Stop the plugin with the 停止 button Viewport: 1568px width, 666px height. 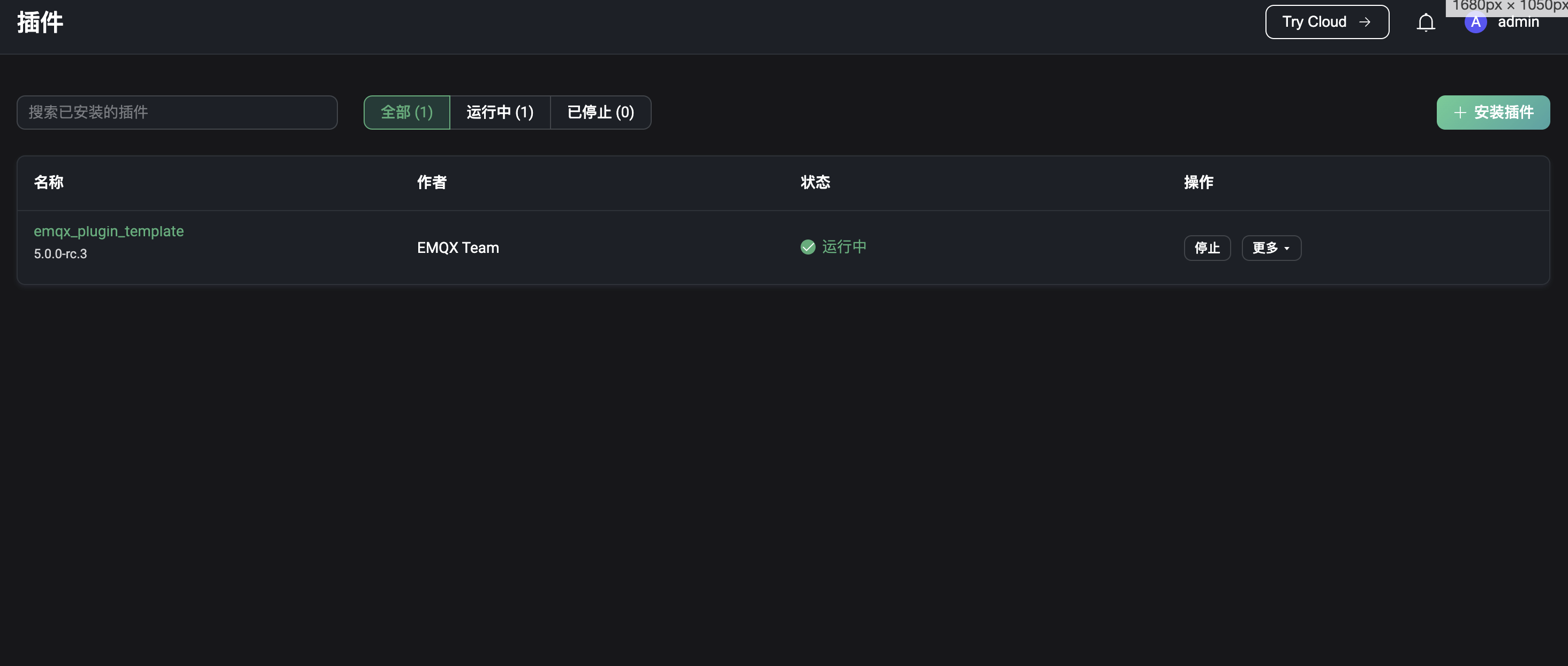tap(1207, 248)
